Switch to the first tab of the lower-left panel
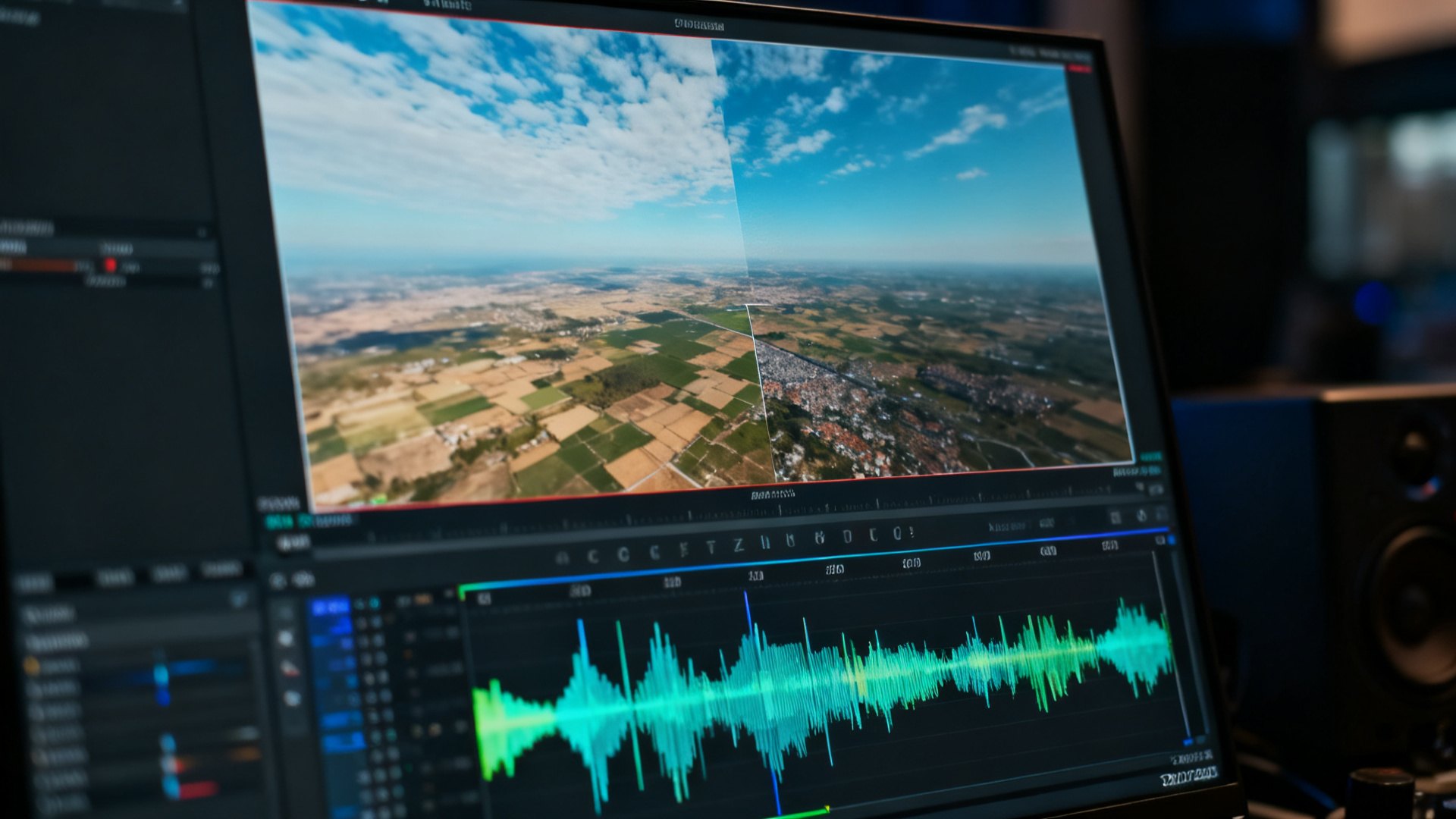The width and height of the screenshot is (1456, 819). click(33, 582)
